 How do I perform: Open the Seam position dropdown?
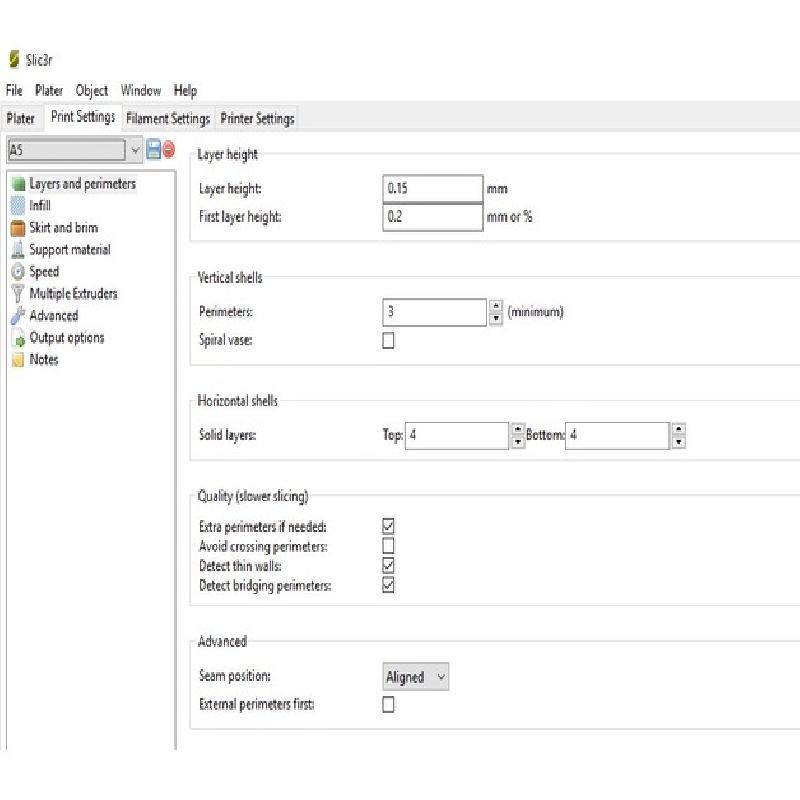pyautogui.click(x=415, y=677)
